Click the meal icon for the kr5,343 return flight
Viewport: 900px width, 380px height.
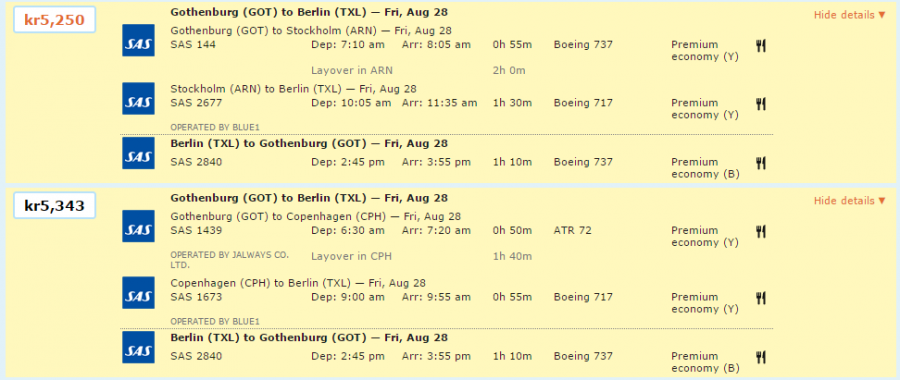pos(761,358)
